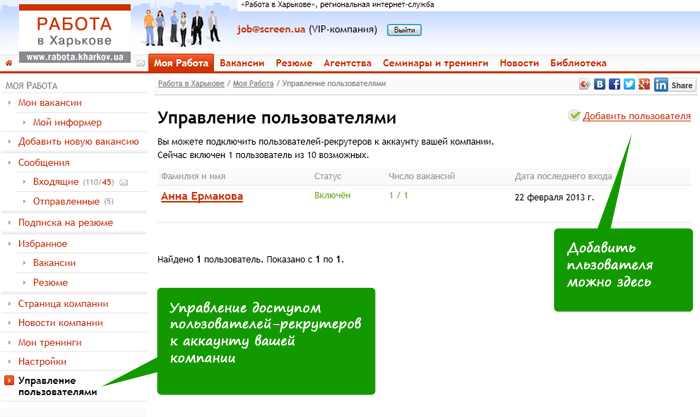Click the Фамилия и имя column header
This screenshot has height=417, width=700.
[193, 176]
